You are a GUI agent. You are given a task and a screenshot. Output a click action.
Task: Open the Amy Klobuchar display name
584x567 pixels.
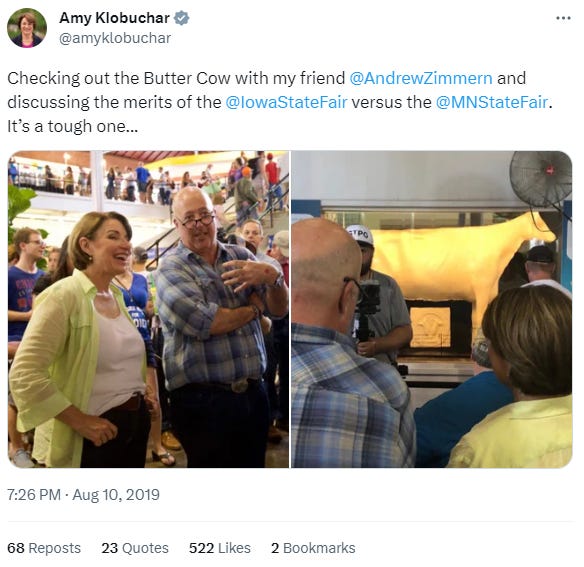(114, 18)
